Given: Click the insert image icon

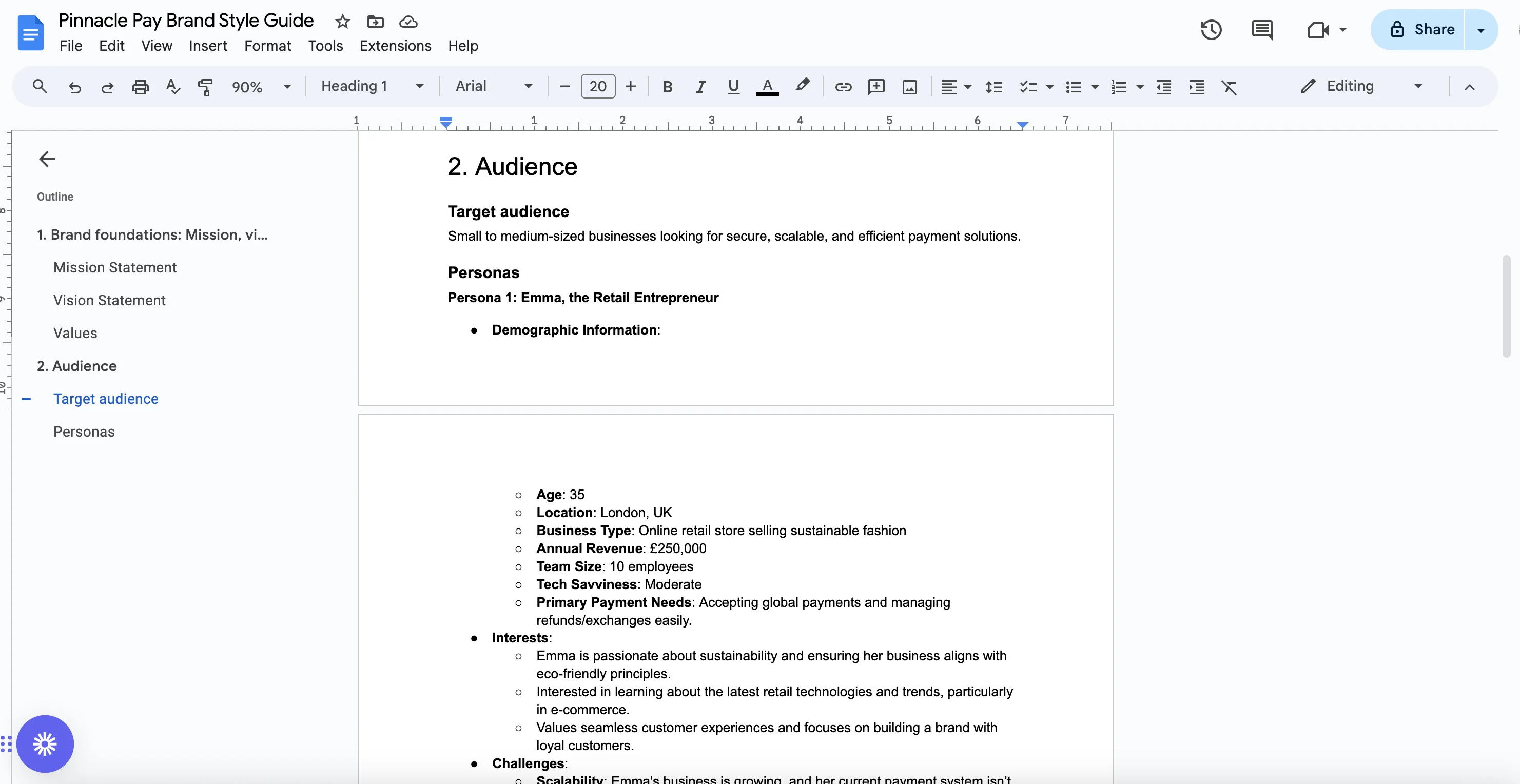Looking at the screenshot, I should [909, 87].
